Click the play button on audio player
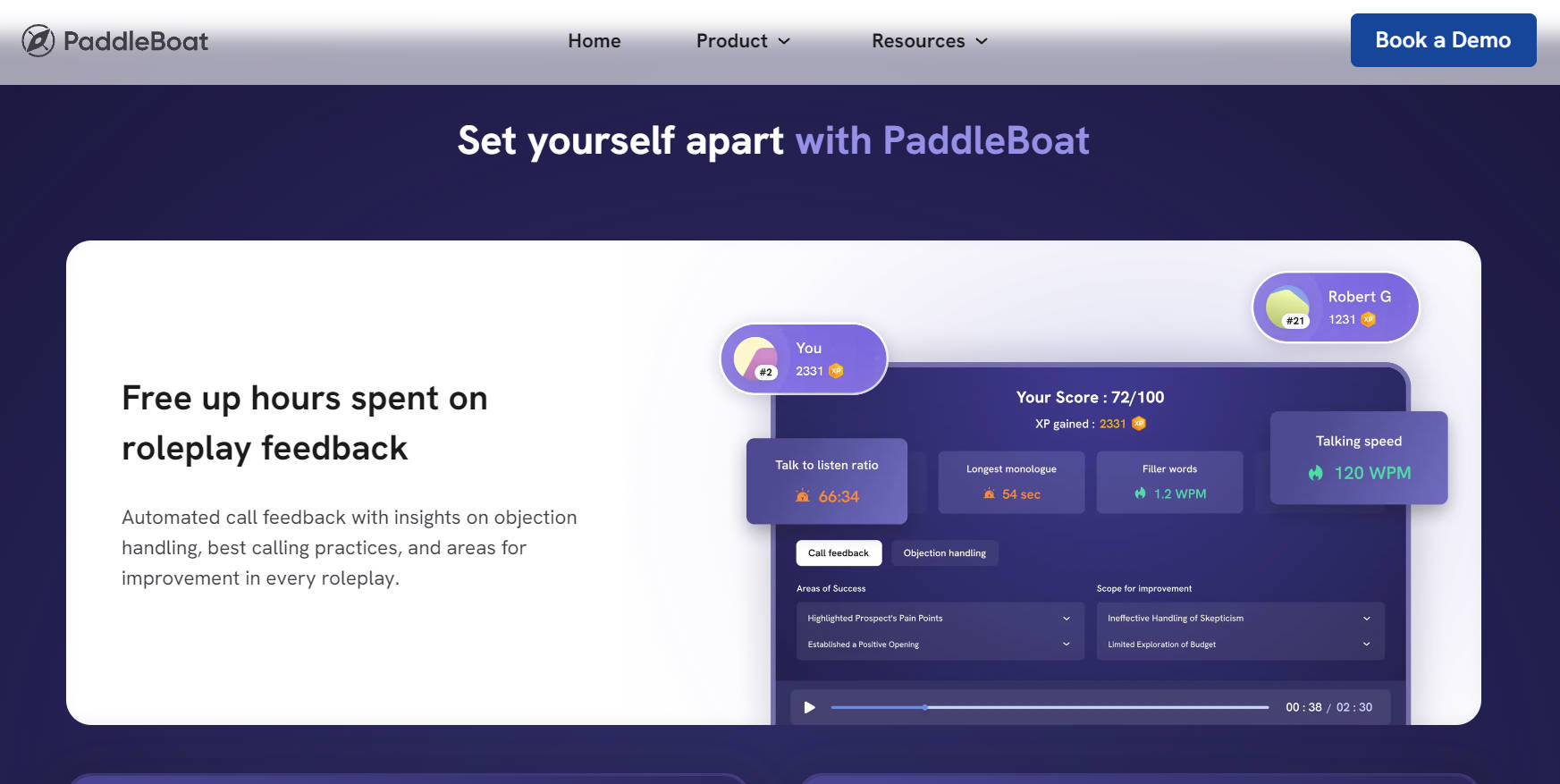 [x=810, y=707]
